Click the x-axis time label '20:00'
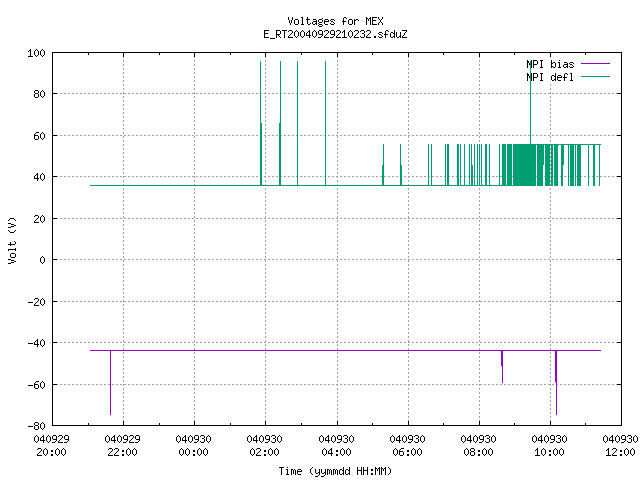 (x=51, y=452)
